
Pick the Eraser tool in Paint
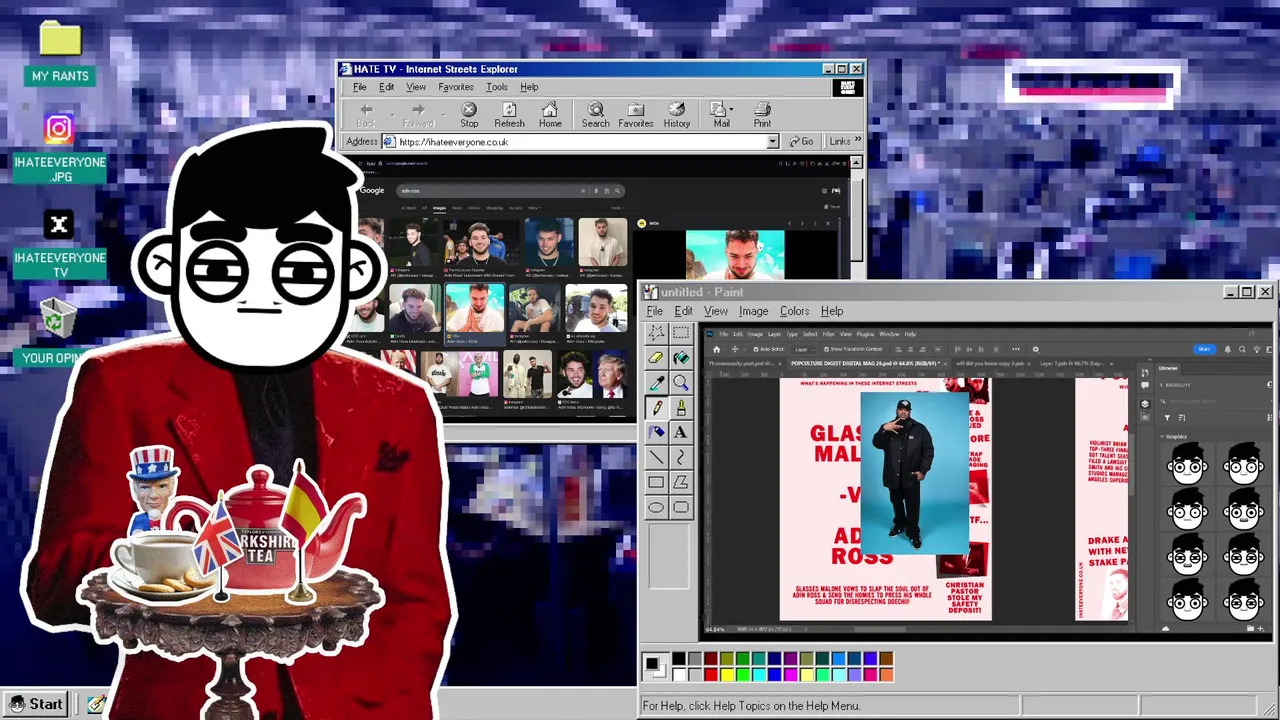click(656, 358)
